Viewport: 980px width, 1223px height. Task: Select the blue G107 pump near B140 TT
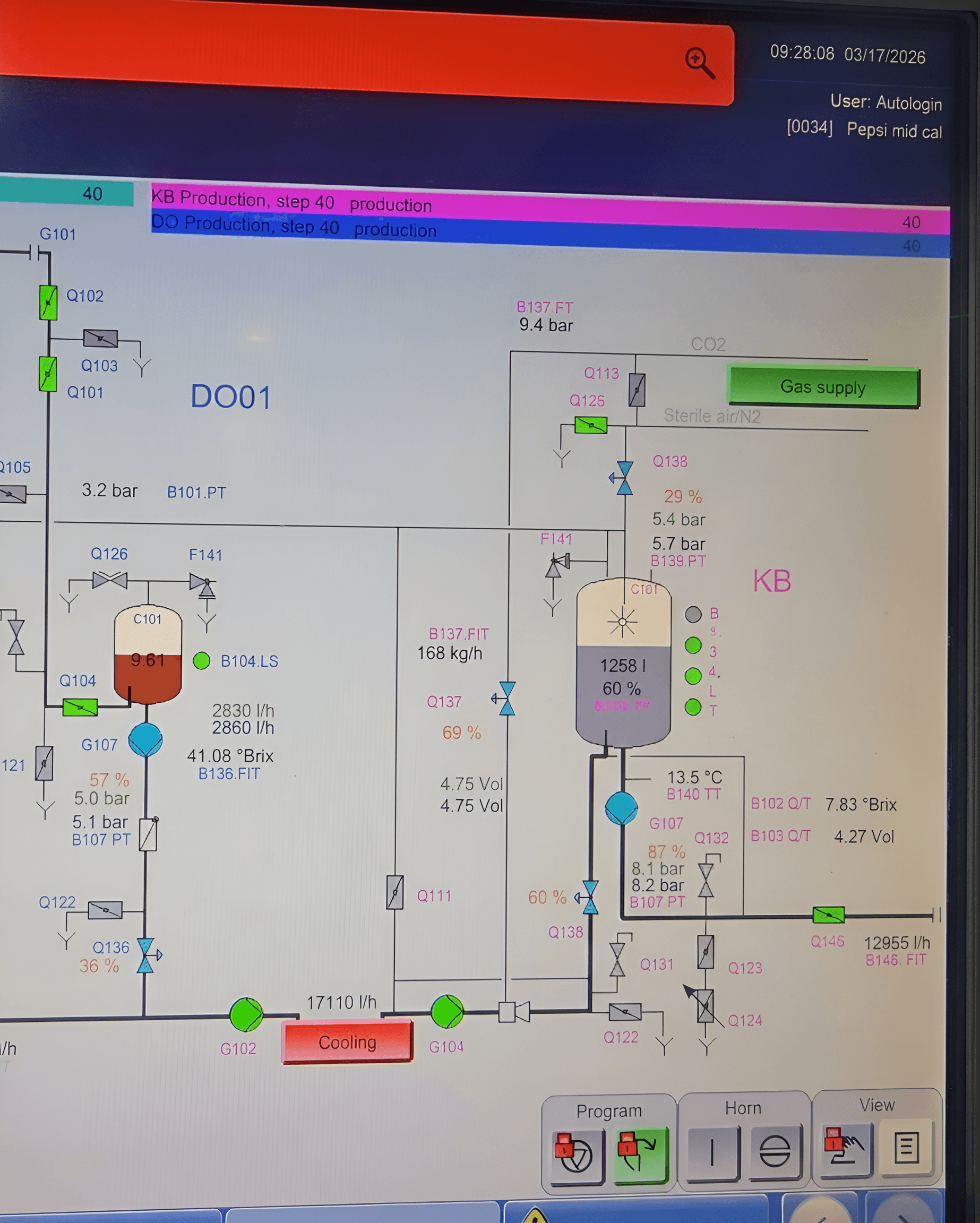pyautogui.click(x=621, y=808)
